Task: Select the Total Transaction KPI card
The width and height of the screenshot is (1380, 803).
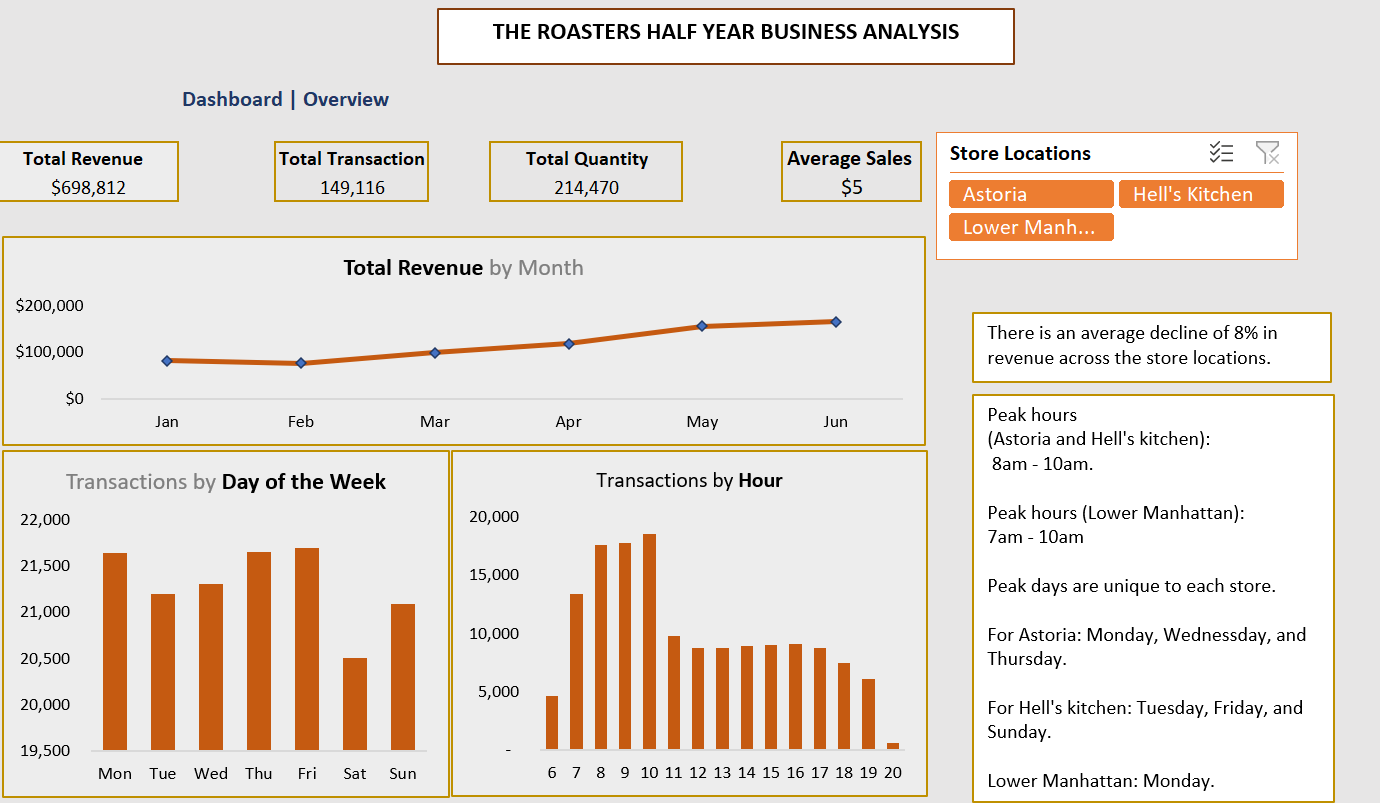Action: [x=352, y=172]
